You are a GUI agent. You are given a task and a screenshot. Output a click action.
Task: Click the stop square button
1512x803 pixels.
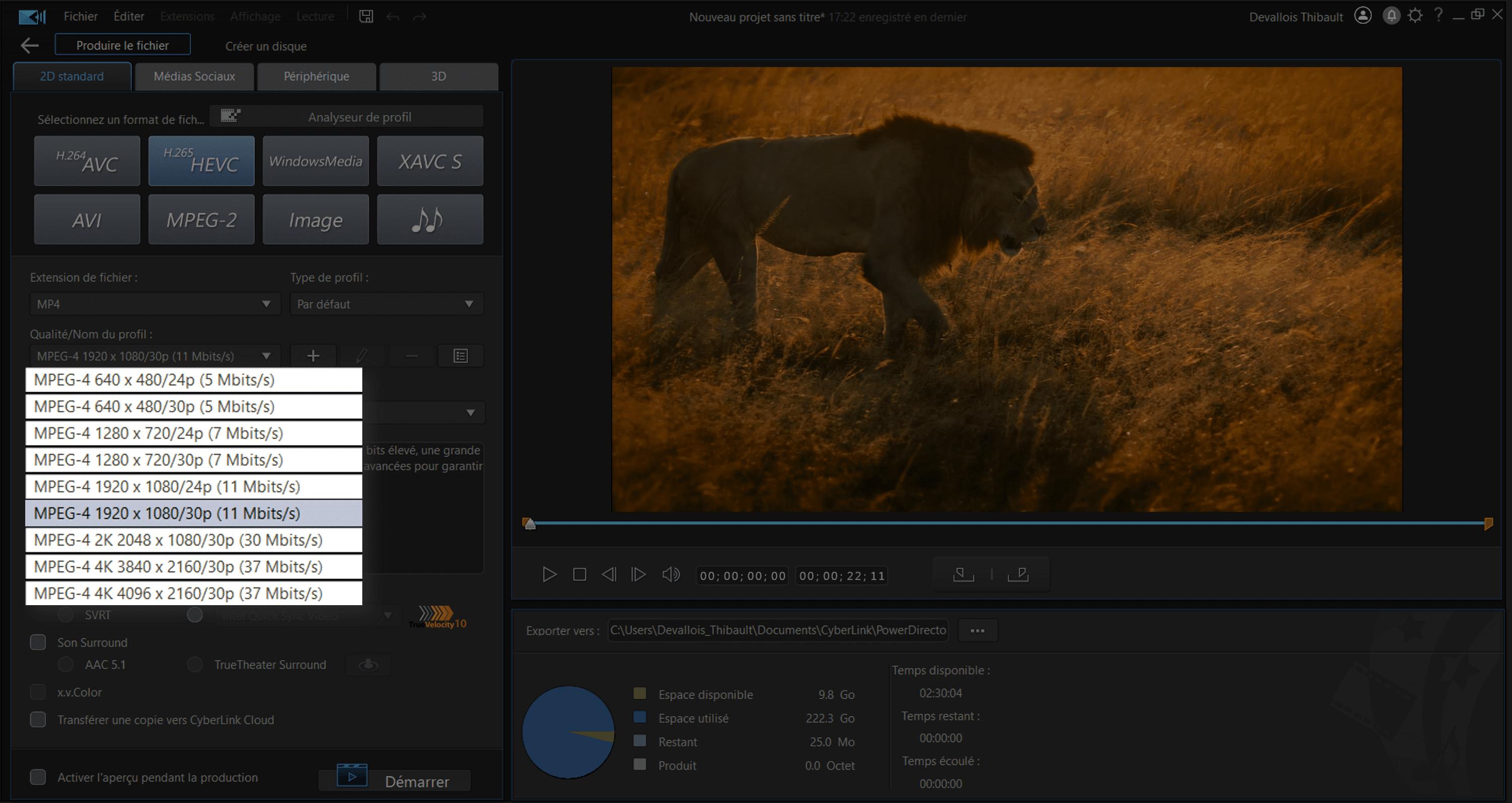(579, 574)
